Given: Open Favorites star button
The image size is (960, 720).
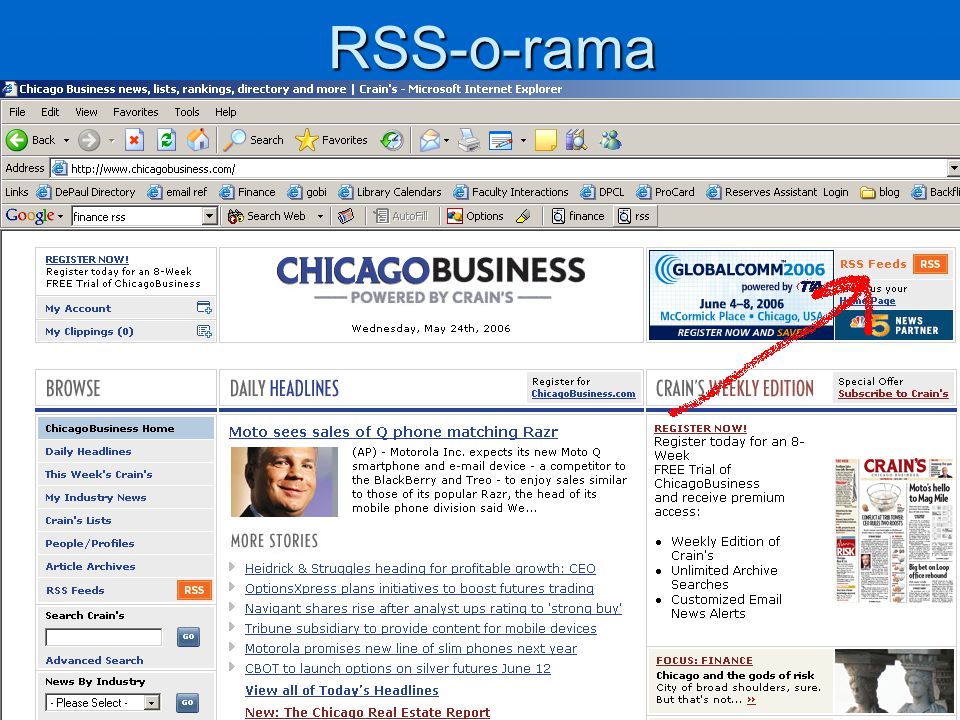Looking at the screenshot, I should [x=331, y=140].
